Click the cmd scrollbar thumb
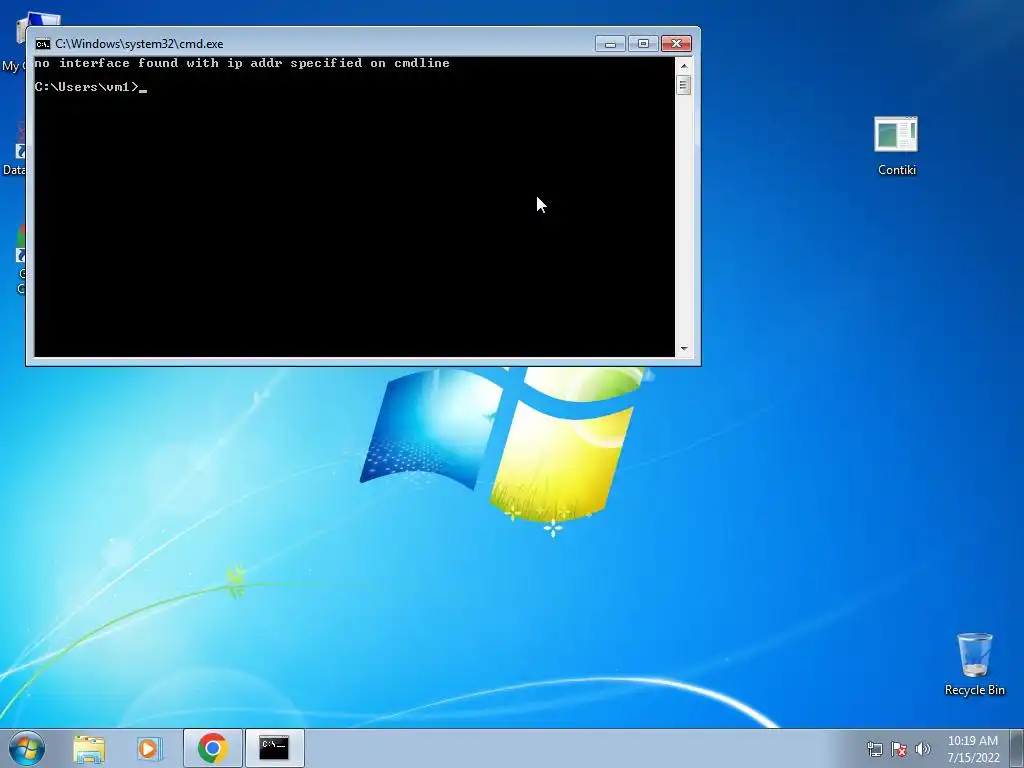 pos(684,85)
